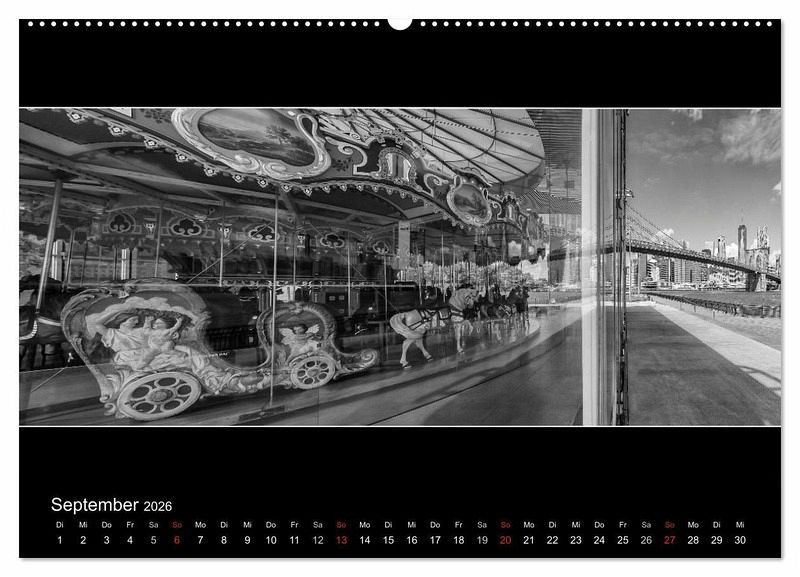Viewport: 800px width, 577px height.
Task: Select date 9 in the calendar row
Action: [247, 540]
